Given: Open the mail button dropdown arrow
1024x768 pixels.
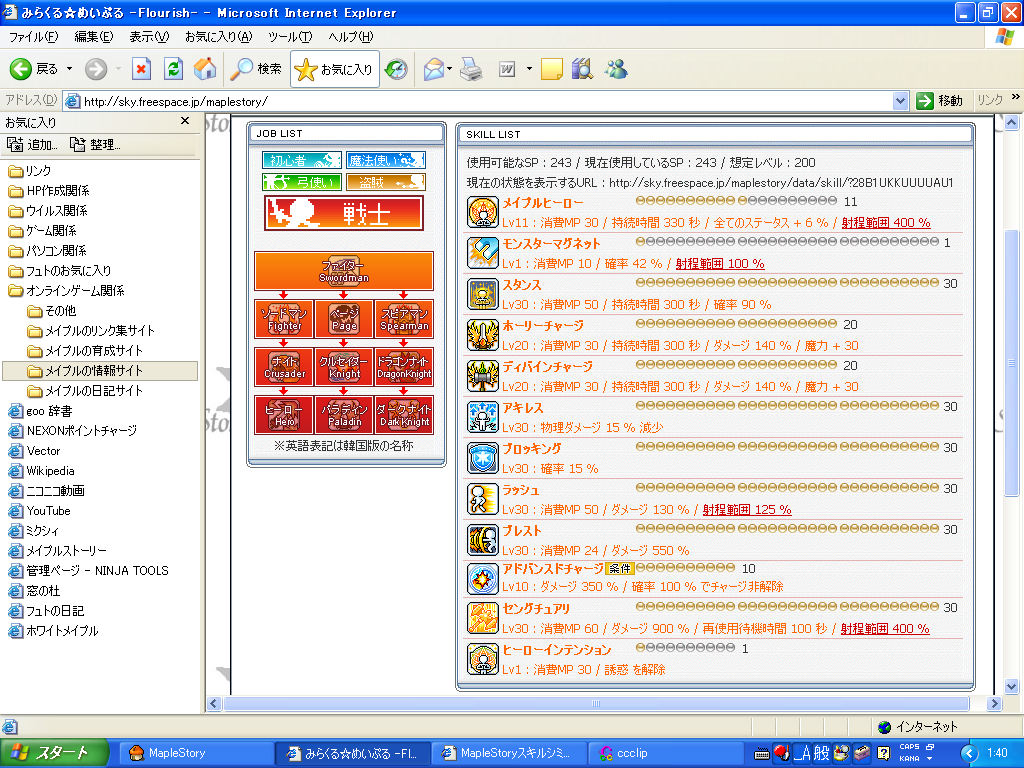Looking at the screenshot, I should [449, 69].
